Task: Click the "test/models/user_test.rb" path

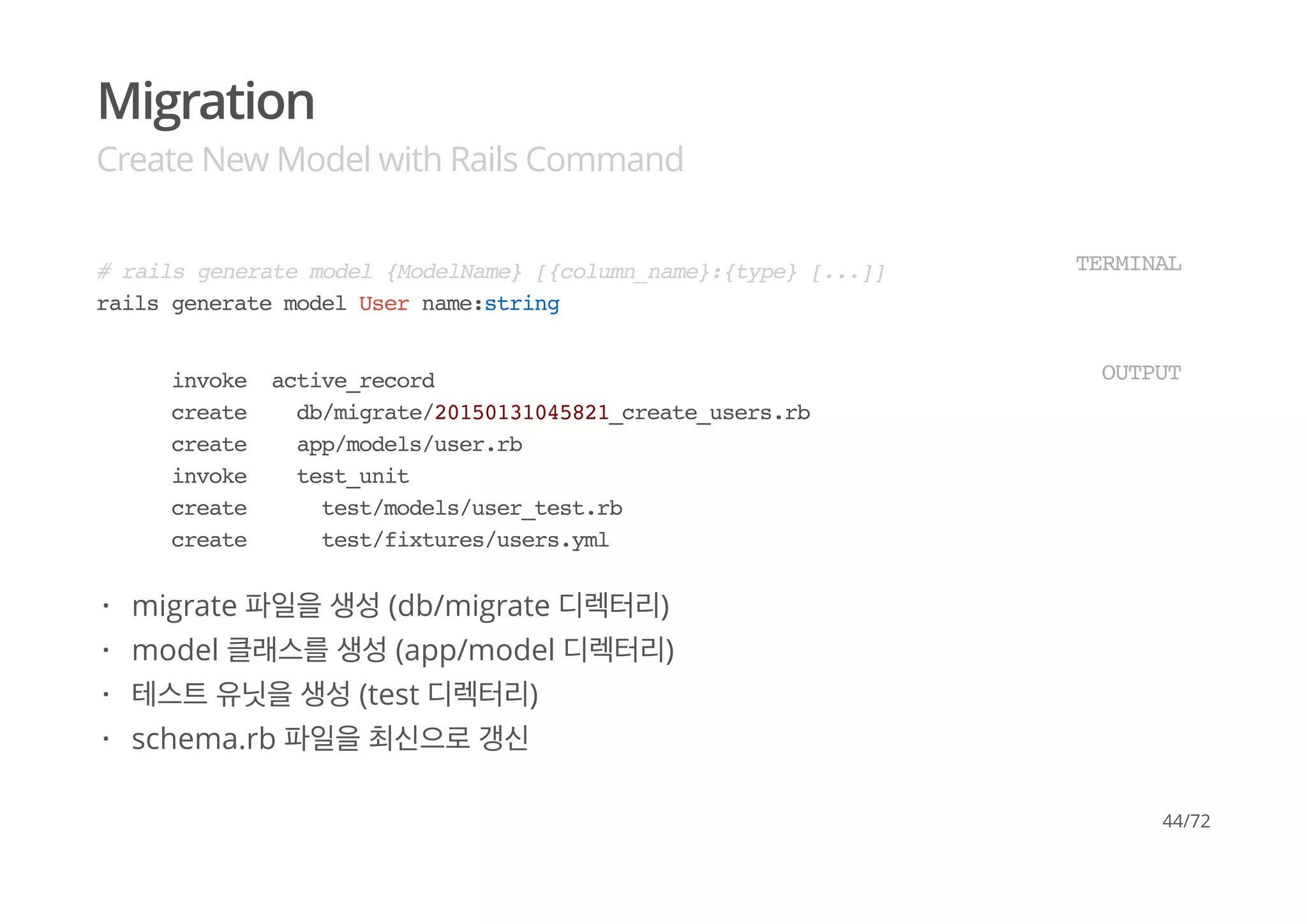Action: tap(472, 509)
